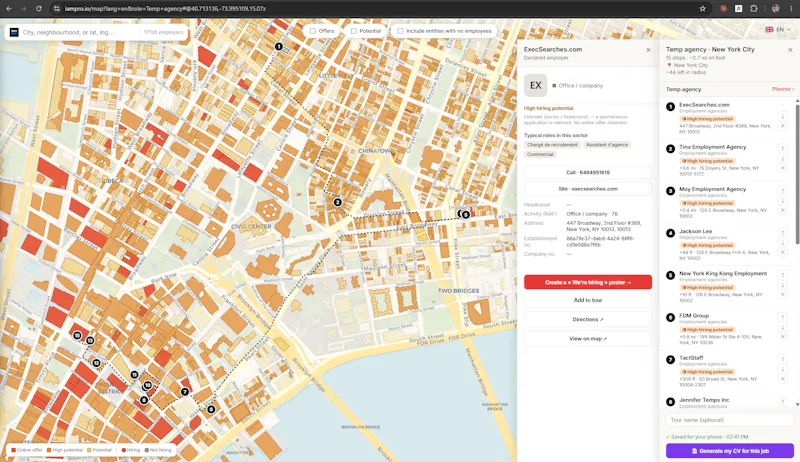Generate my CV for this job

coord(730,451)
